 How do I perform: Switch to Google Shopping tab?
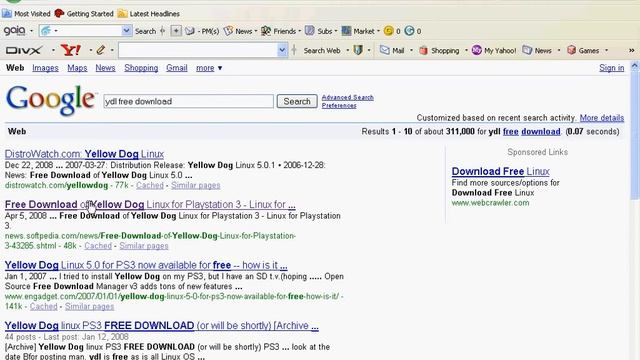click(141, 68)
